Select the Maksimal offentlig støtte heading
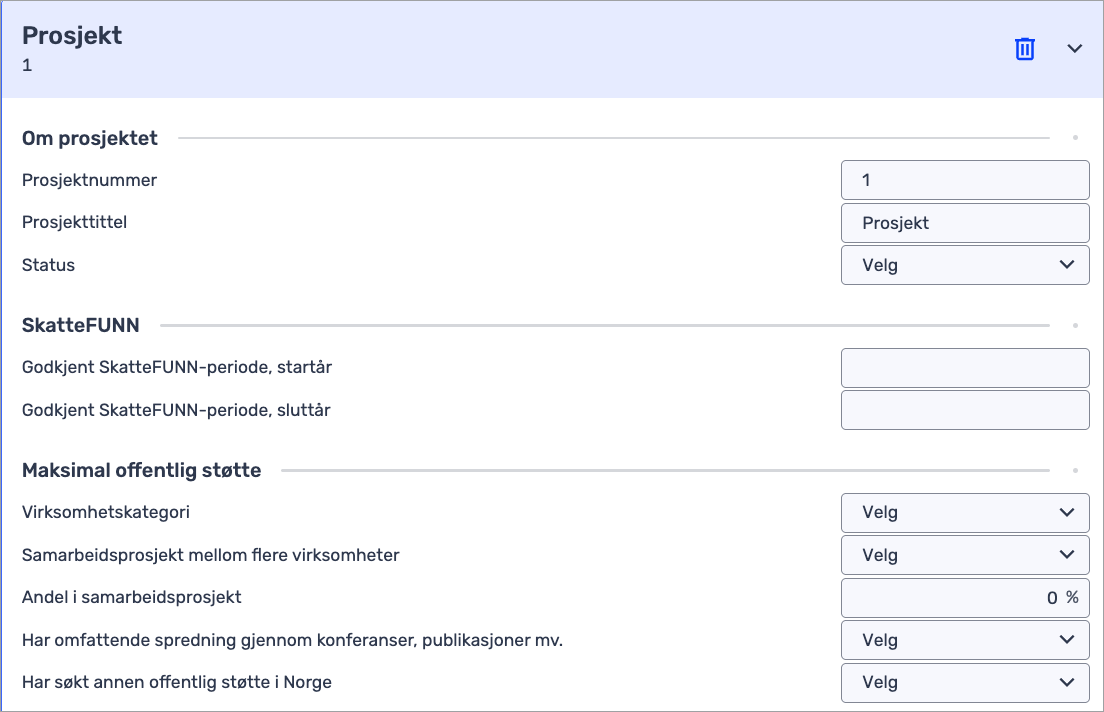 click(x=141, y=470)
